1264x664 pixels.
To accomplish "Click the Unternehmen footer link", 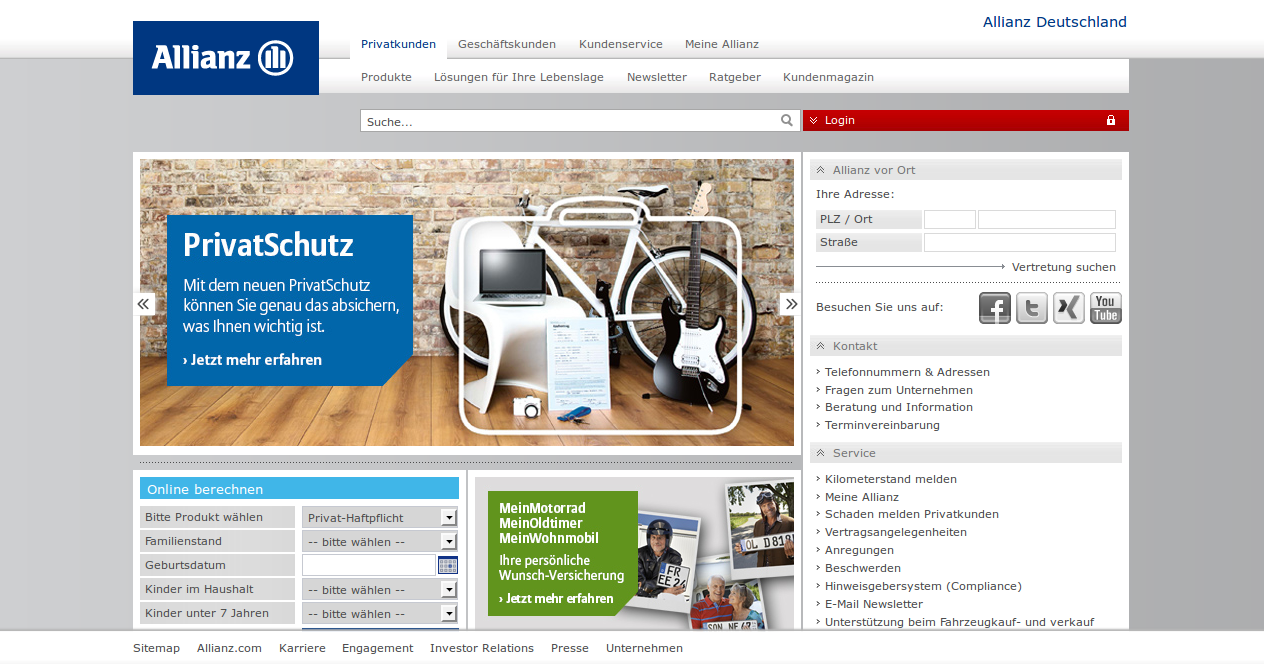I will click(644, 648).
